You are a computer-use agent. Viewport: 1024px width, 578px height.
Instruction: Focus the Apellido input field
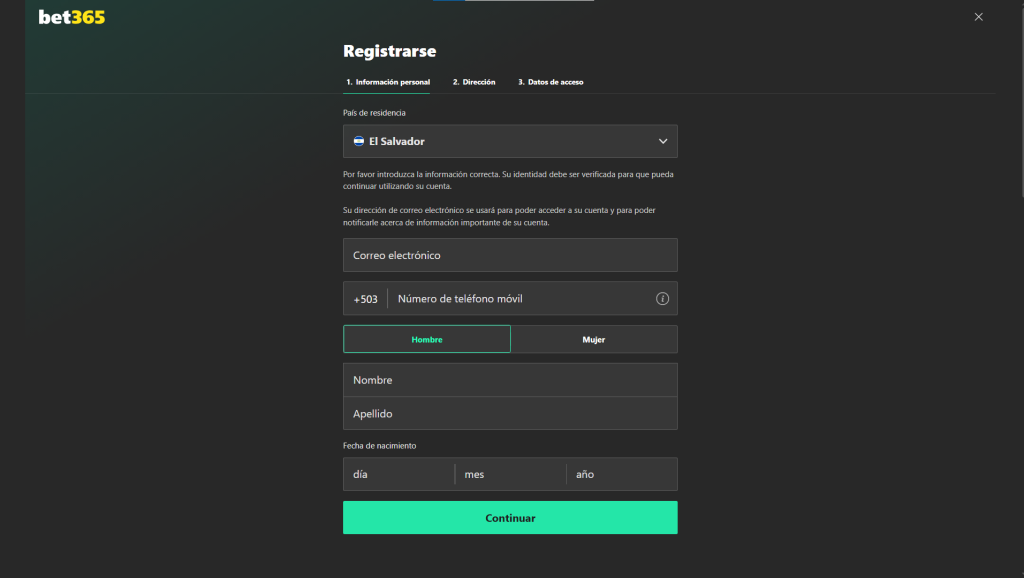(x=510, y=413)
